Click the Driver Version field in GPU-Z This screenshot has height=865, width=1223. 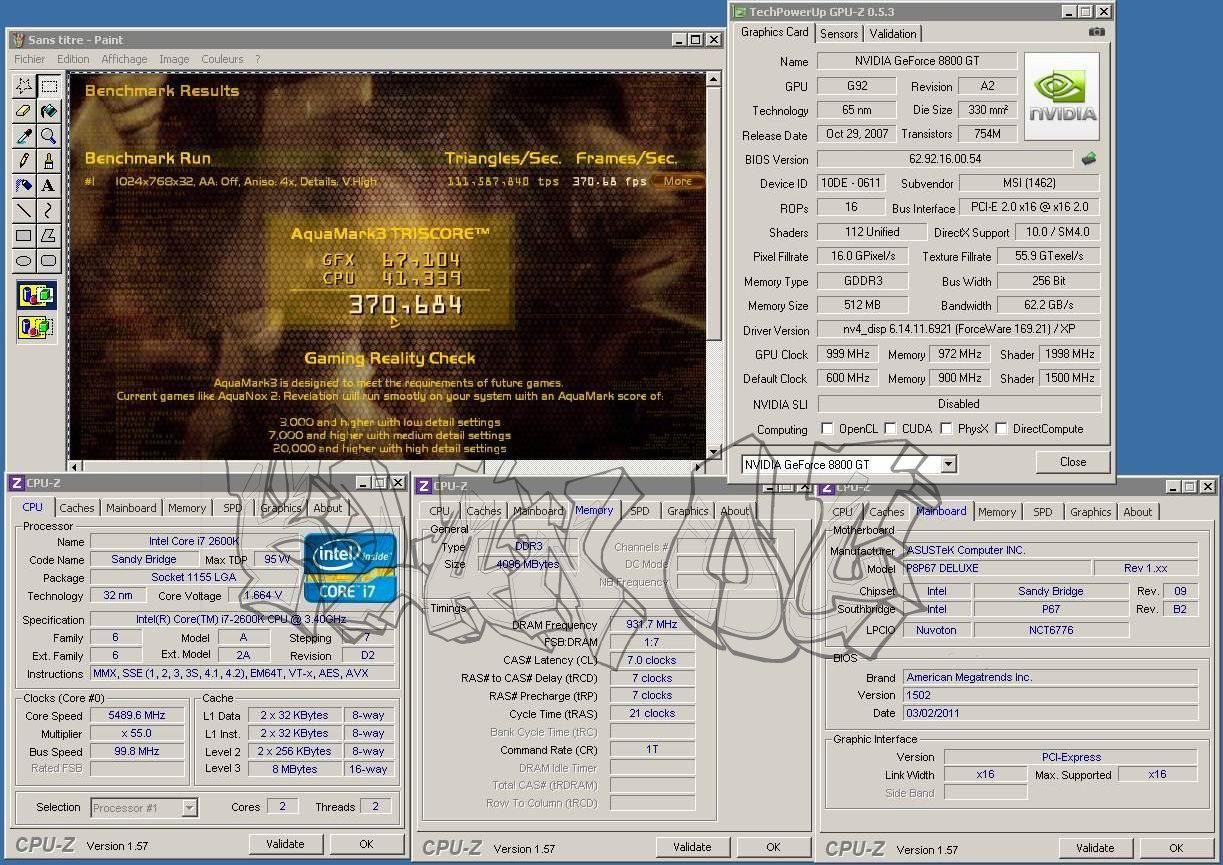pyautogui.click(x=959, y=330)
